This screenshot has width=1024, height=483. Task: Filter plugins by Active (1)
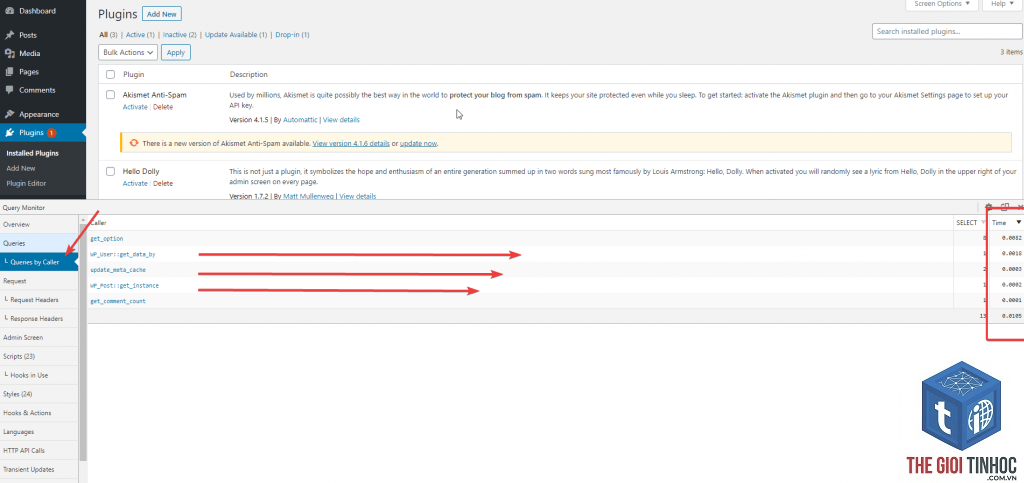coord(140,35)
